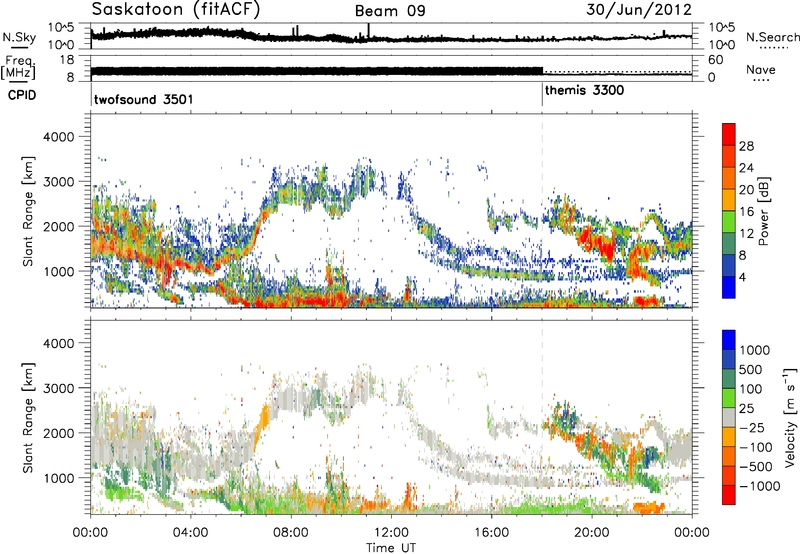This screenshot has width=800, height=554.
Task: Select light green 12–16 dB Power colorbar segment
Action: click(x=729, y=222)
